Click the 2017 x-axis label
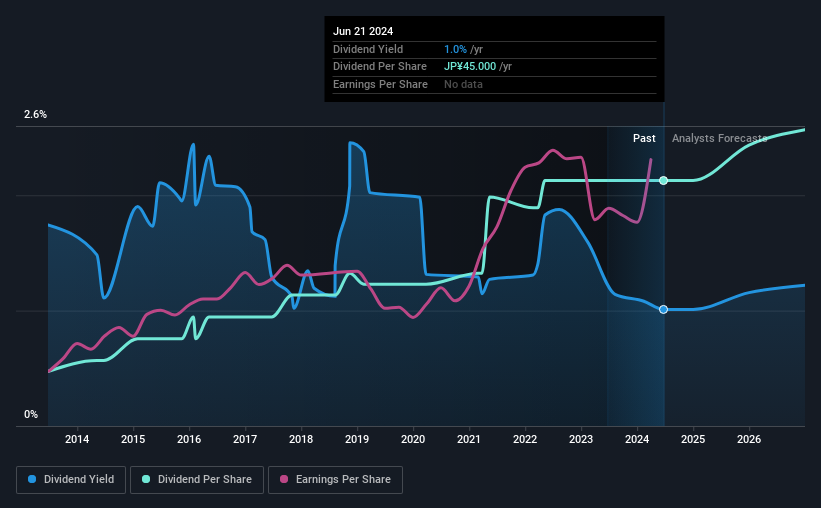This screenshot has height=508, width=821. pos(245,439)
